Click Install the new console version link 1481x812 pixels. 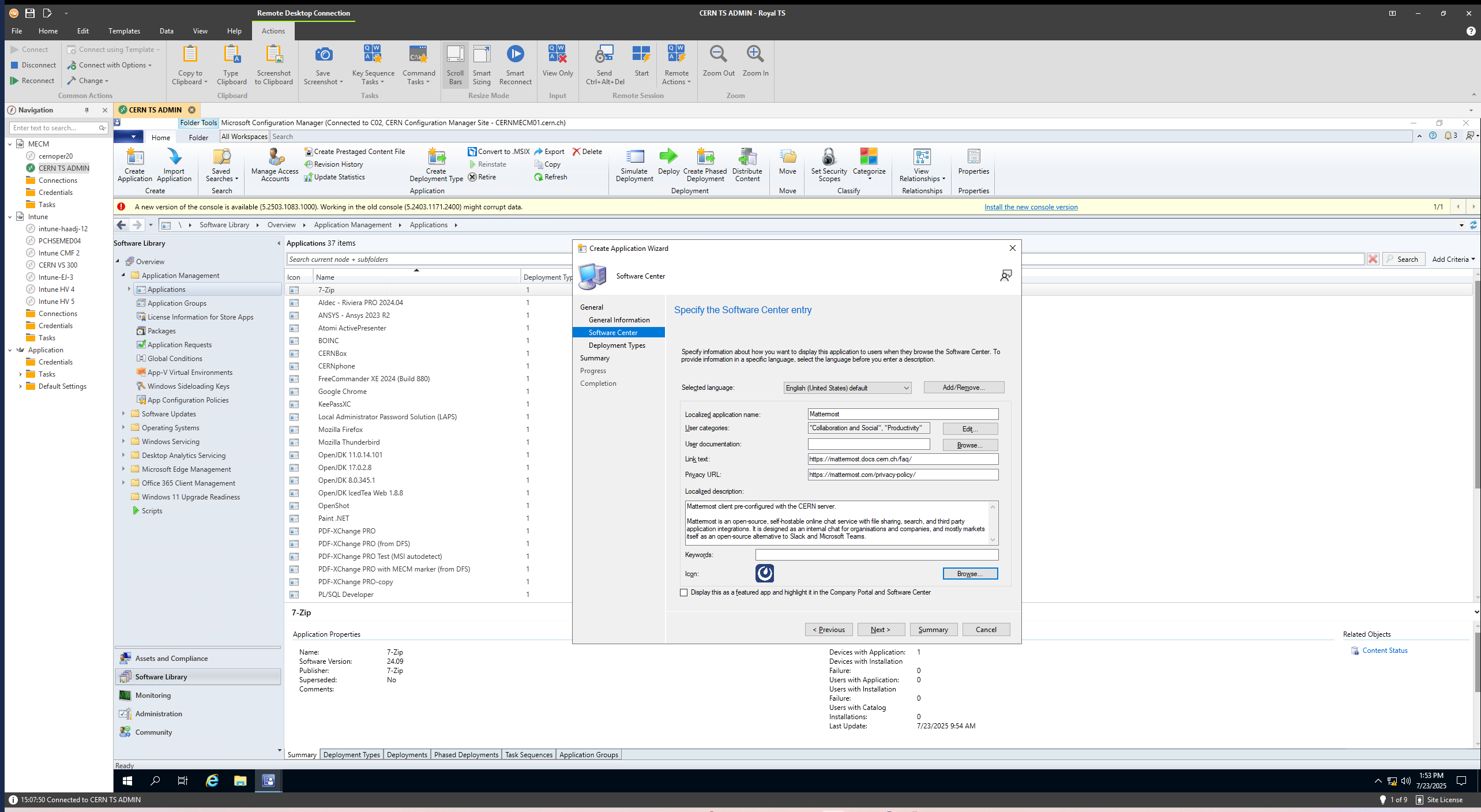coord(1031,207)
